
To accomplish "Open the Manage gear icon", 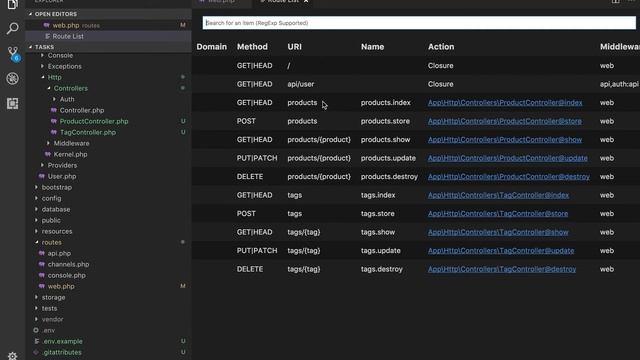I will pyautogui.click(x=13, y=356).
